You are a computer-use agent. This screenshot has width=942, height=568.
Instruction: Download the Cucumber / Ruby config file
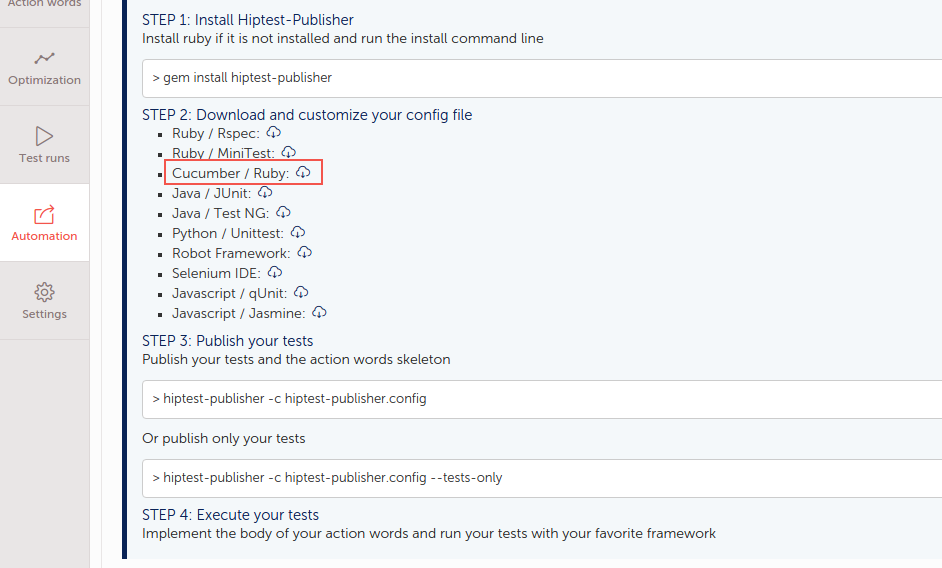click(x=303, y=173)
